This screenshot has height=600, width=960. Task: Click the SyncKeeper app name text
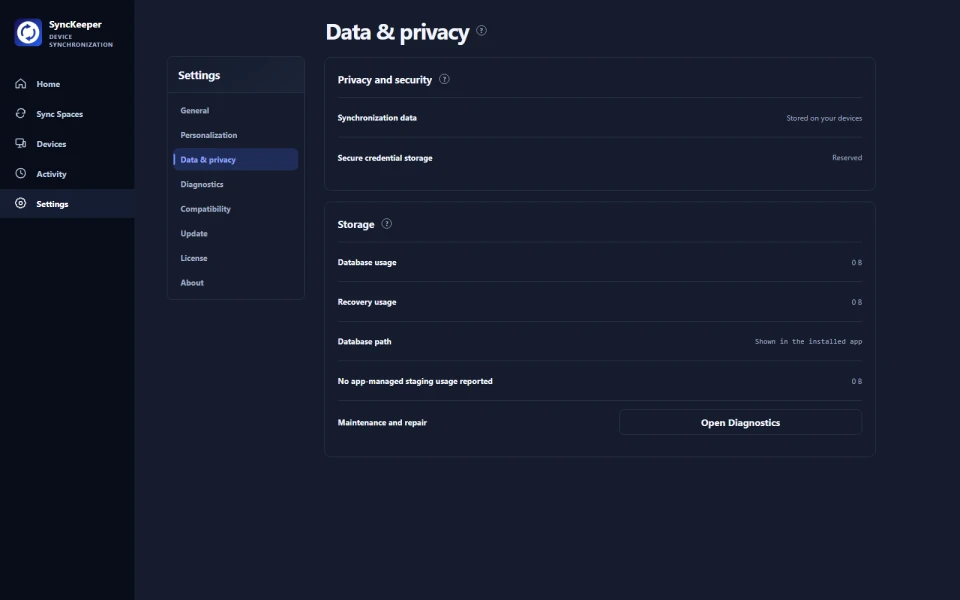click(75, 24)
